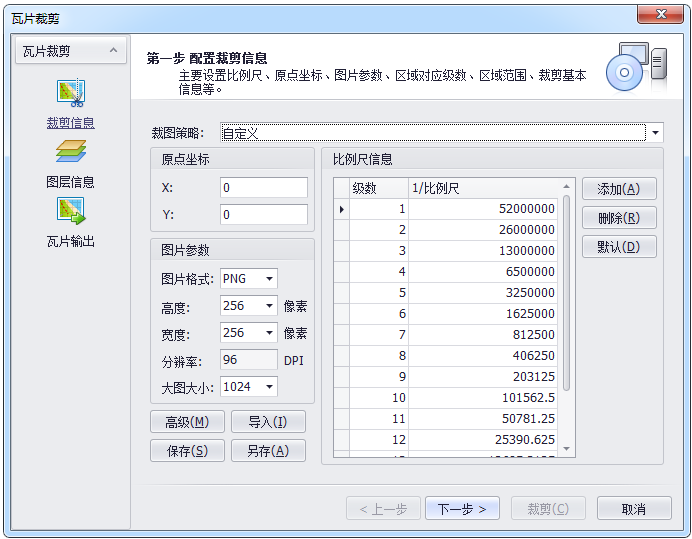Click the scale table scrollbar down arrow
Image resolution: width=692 pixels, height=539 pixels.
(x=567, y=449)
